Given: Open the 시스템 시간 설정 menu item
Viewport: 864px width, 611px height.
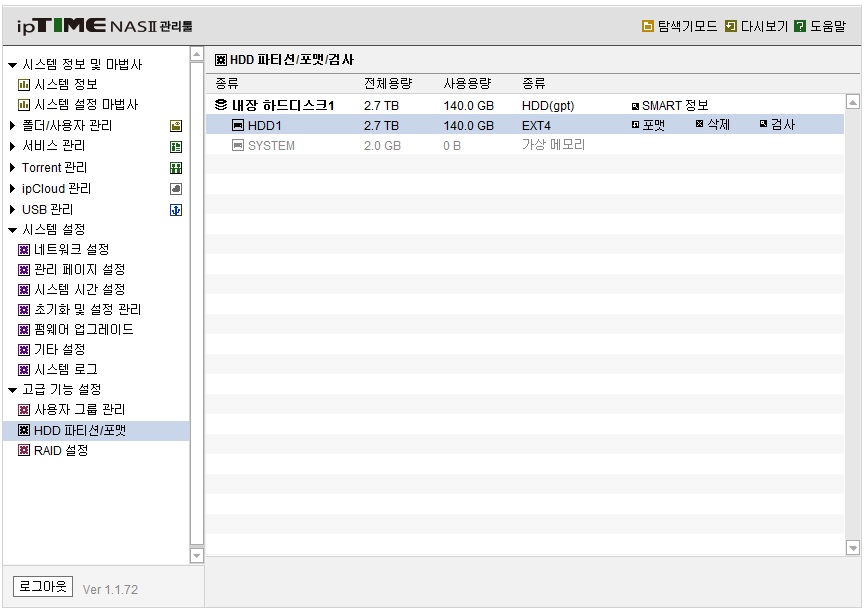Looking at the screenshot, I should (79, 289).
